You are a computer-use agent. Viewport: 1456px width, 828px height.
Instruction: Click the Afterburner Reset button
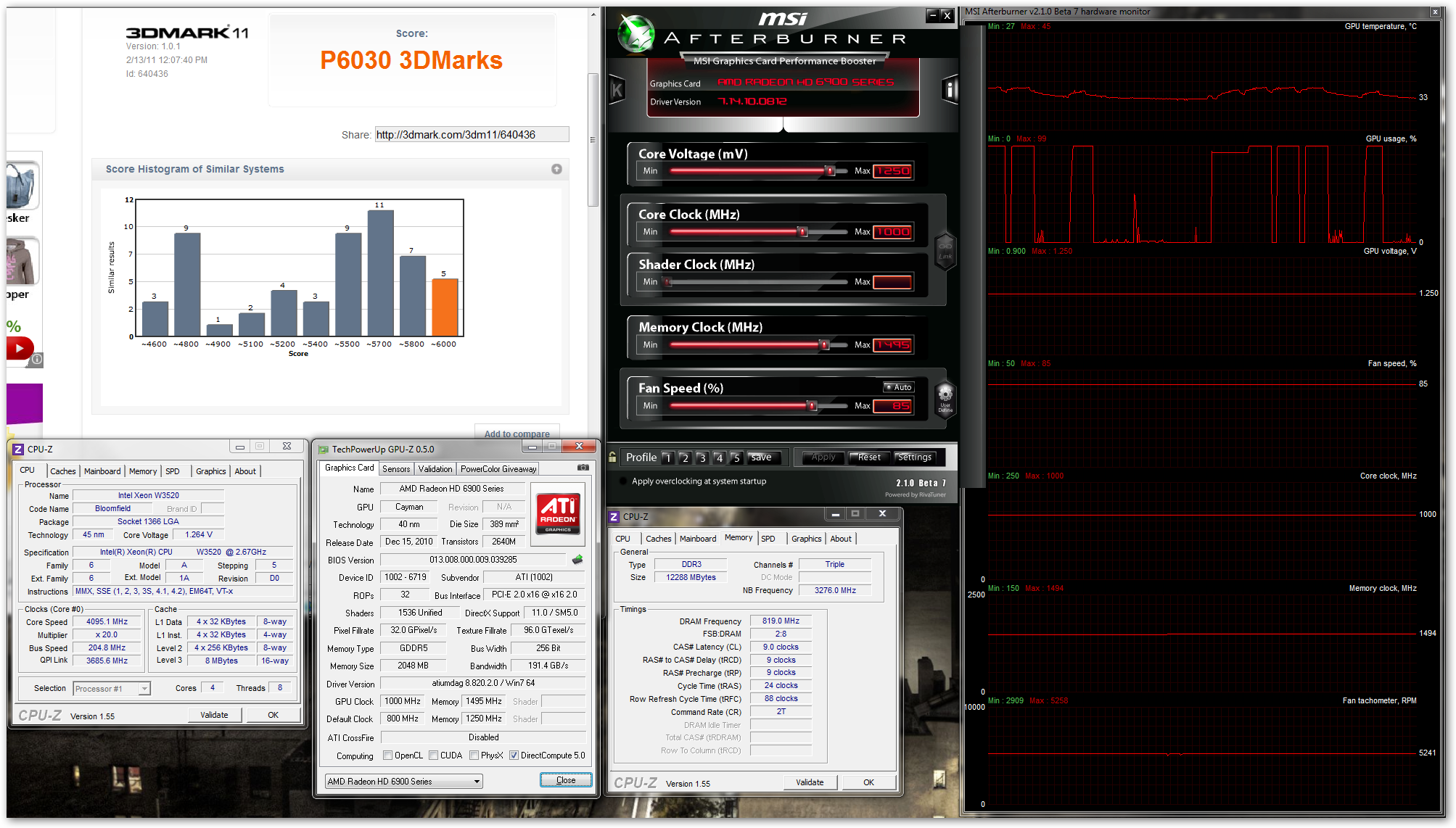(x=869, y=458)
